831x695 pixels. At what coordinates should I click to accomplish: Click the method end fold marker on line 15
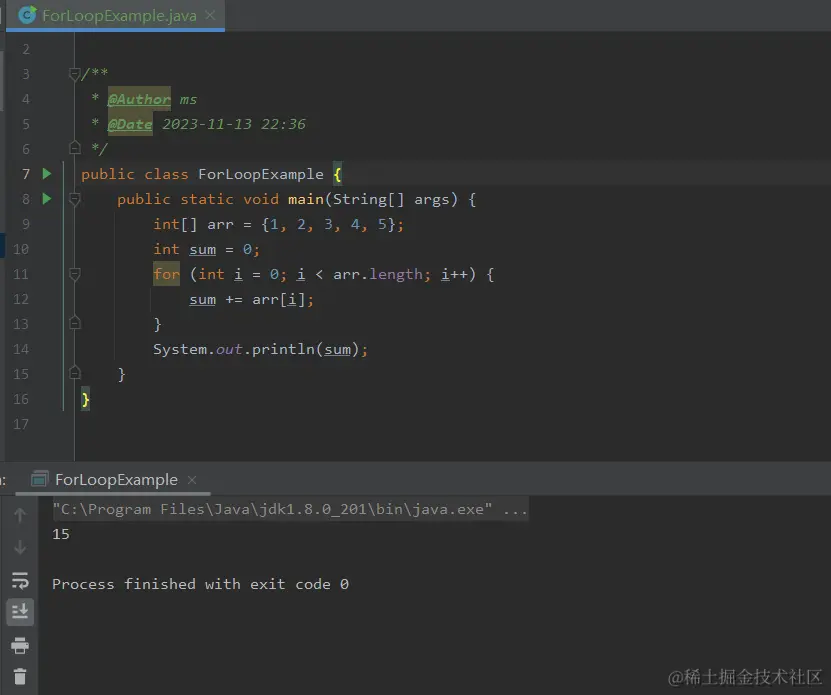(x=75, y=373)
